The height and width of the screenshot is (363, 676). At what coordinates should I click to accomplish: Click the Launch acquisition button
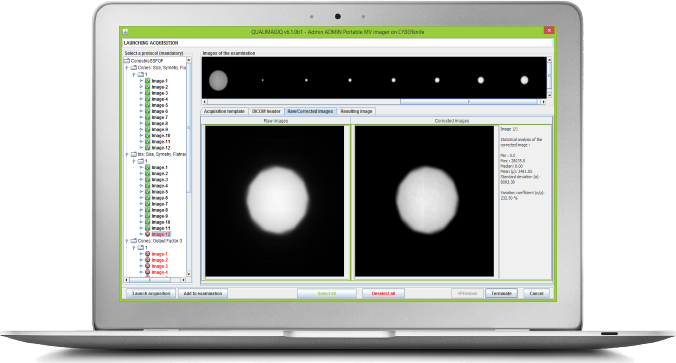point(151,293)
